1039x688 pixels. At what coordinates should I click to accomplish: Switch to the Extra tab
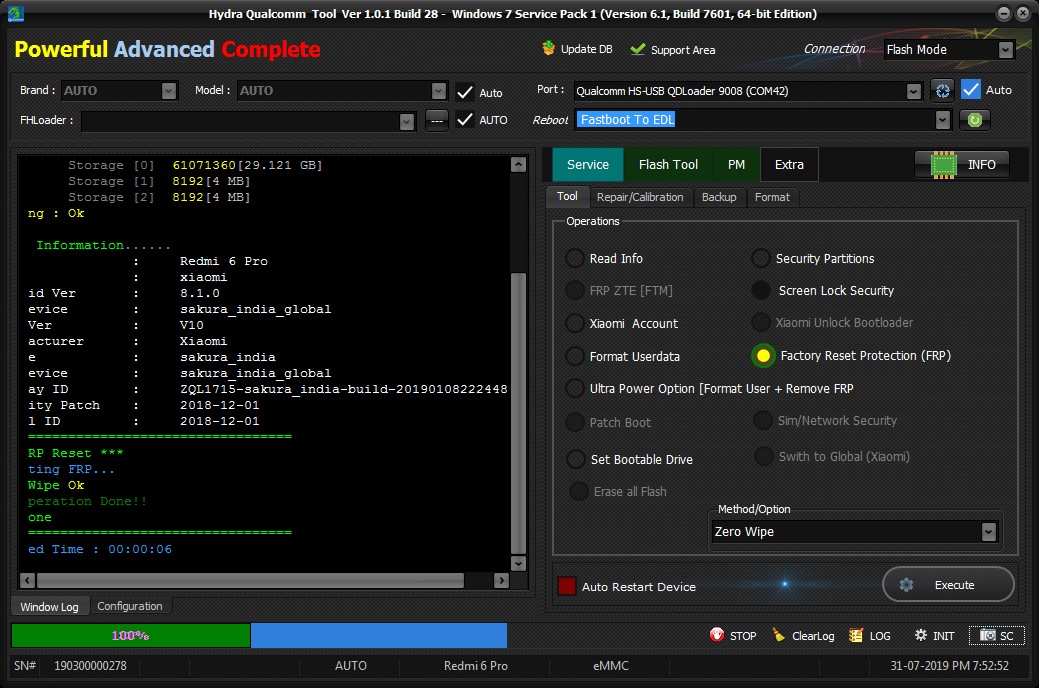[789, 164]
